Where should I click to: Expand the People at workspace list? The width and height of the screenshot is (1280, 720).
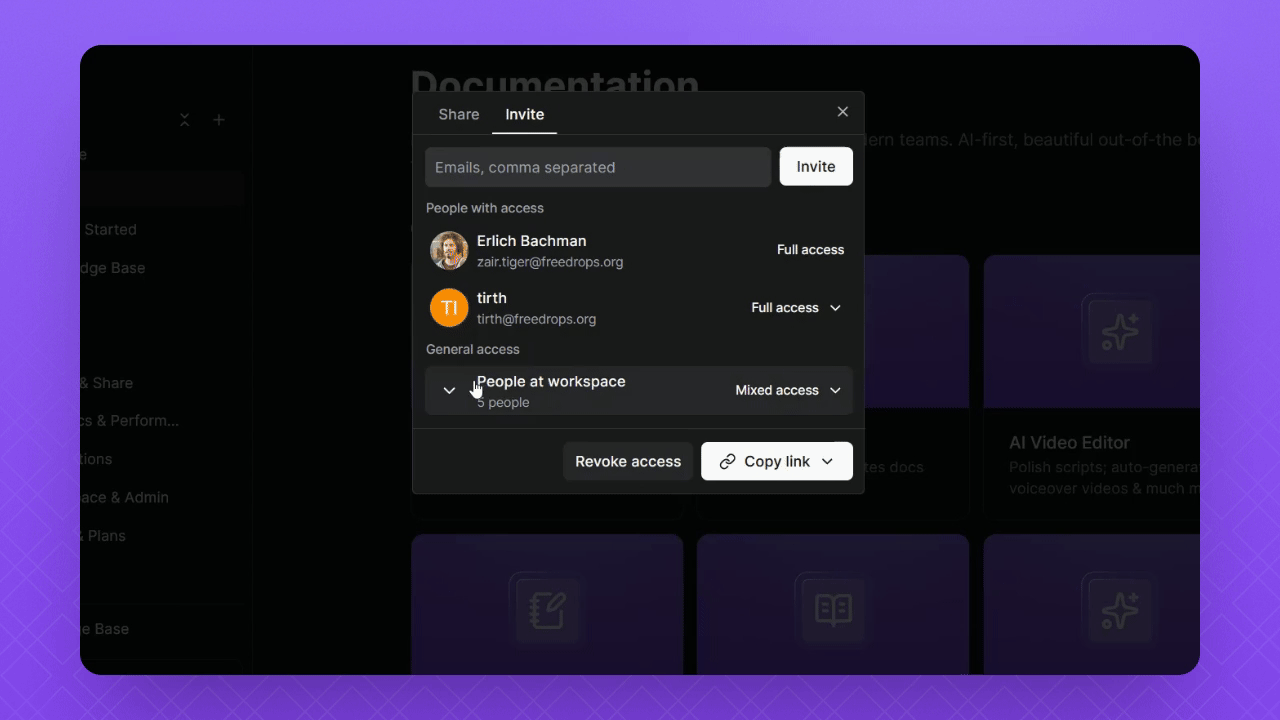(x=449, y=391)
